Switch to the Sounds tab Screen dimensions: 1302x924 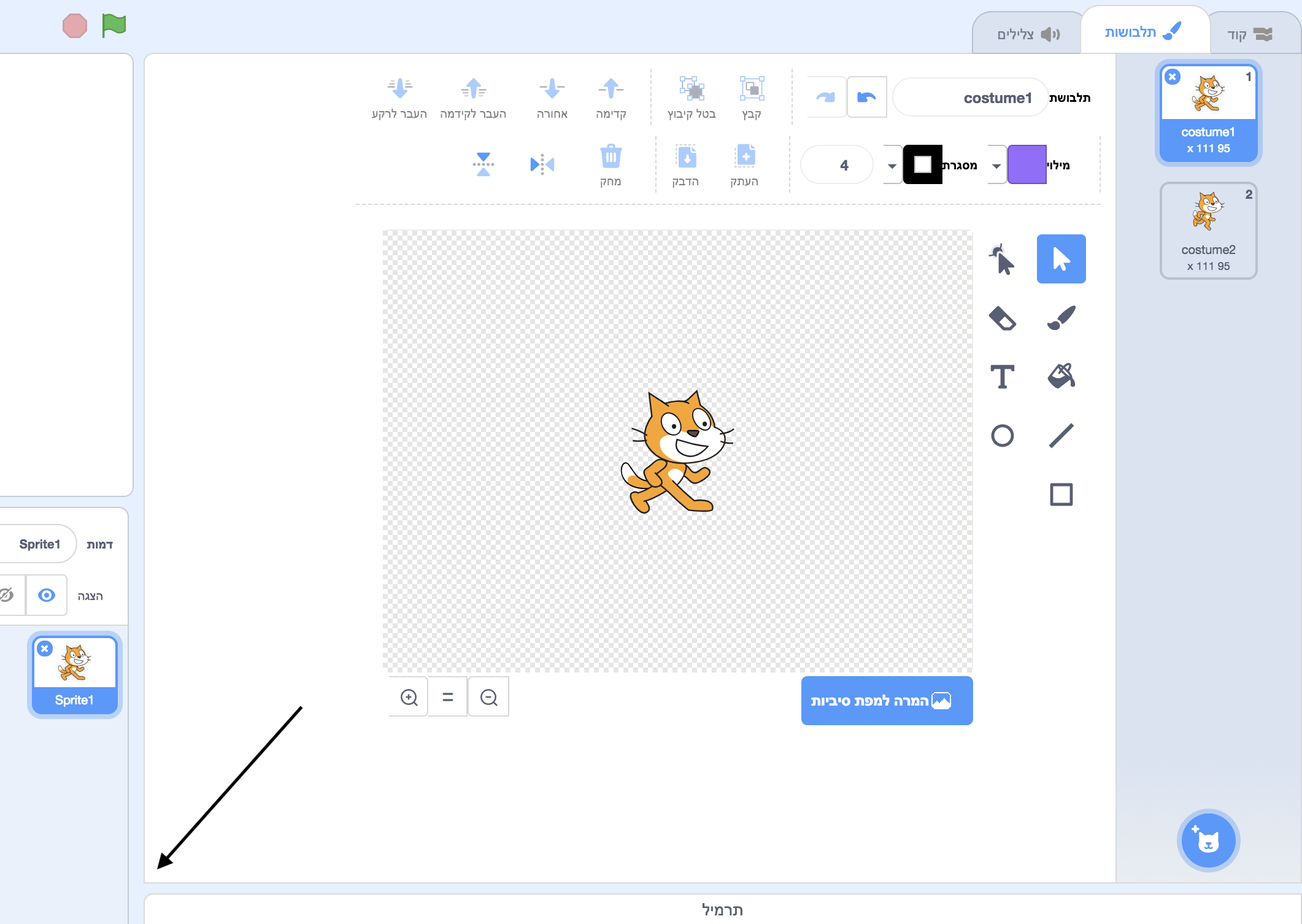point(1028,34)
